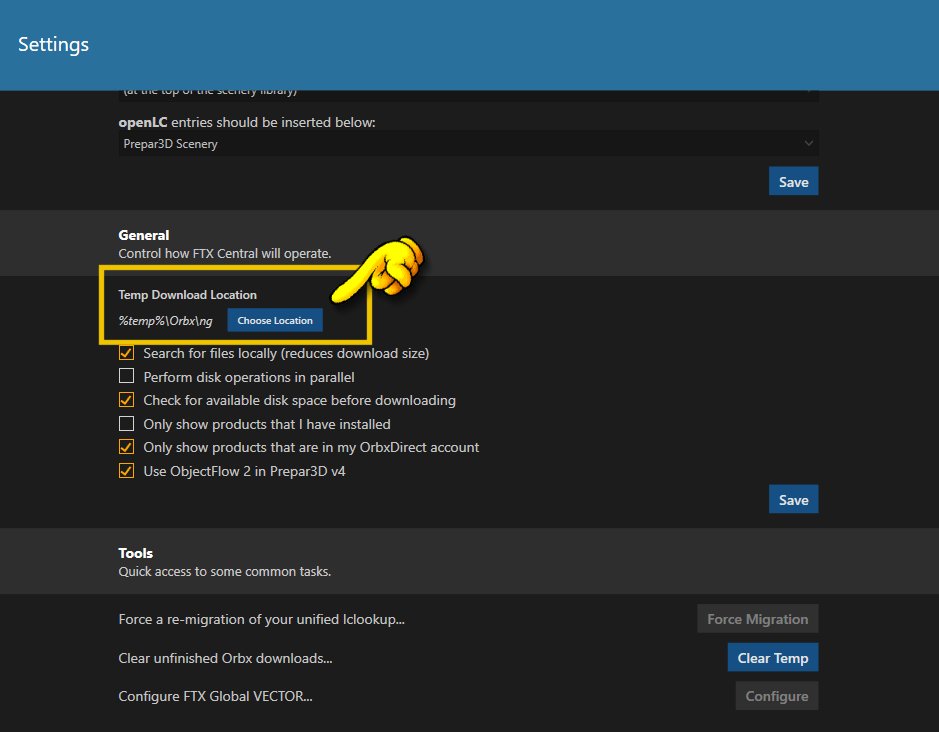Screen dimensions: 939x732
Task: Tick Only show products I have installed
Action: [126, 424]
